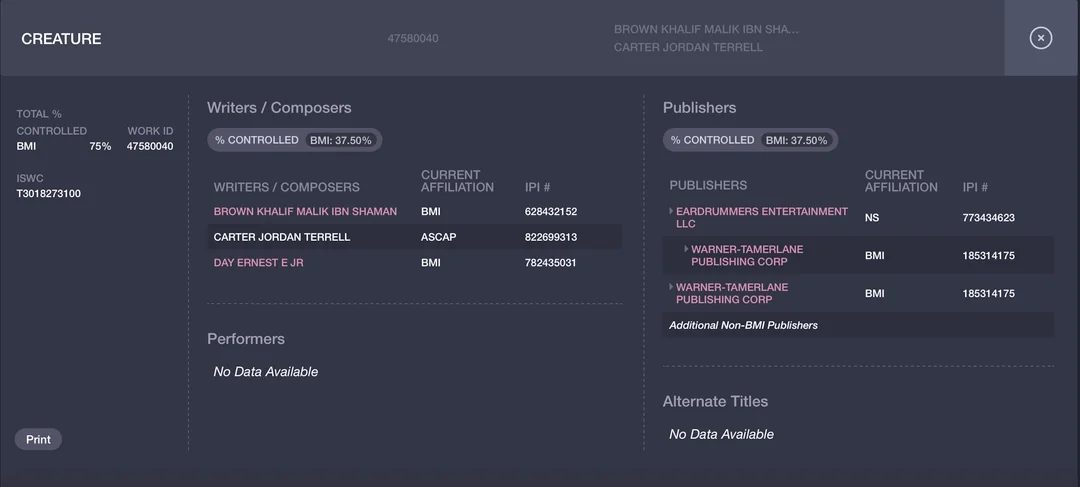Image resolution: width=1080 pixels, height=487 pixels.
Task: Click the writers BMI 37.50% controlled badge
Action: tap(340, 141)
